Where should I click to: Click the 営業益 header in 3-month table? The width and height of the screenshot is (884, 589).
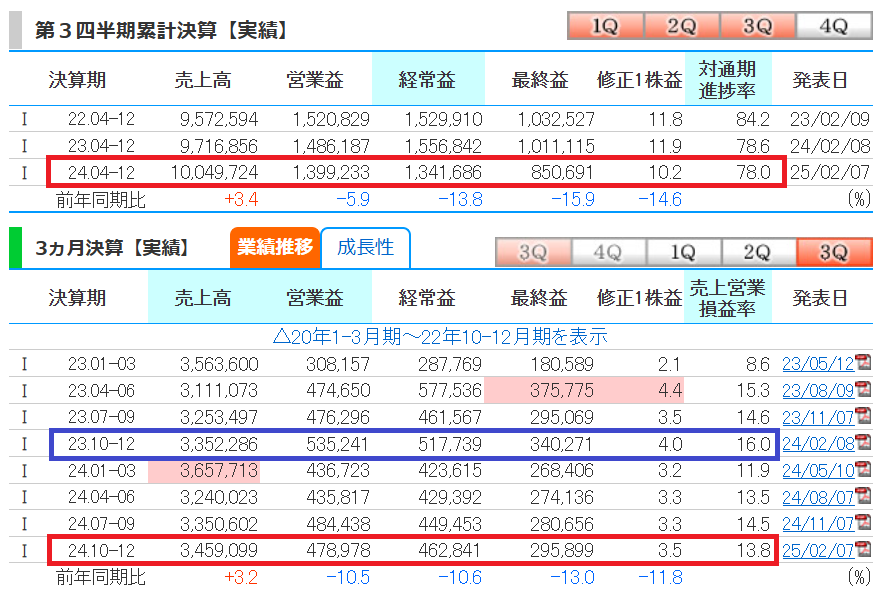pyautogui.click(x=315, y=298)
